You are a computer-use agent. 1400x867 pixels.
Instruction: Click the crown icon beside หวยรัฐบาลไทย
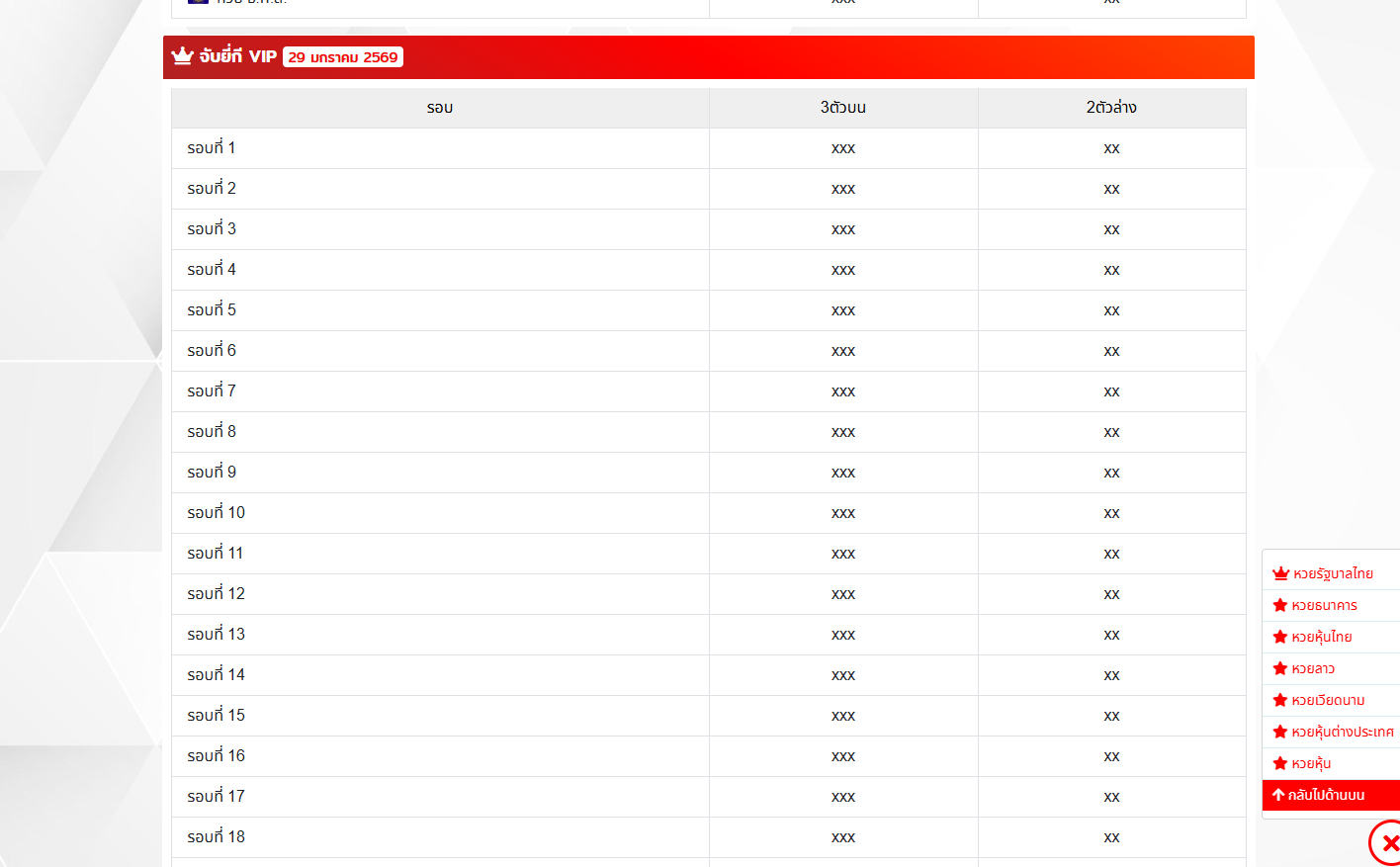[x=1280, y=573]
